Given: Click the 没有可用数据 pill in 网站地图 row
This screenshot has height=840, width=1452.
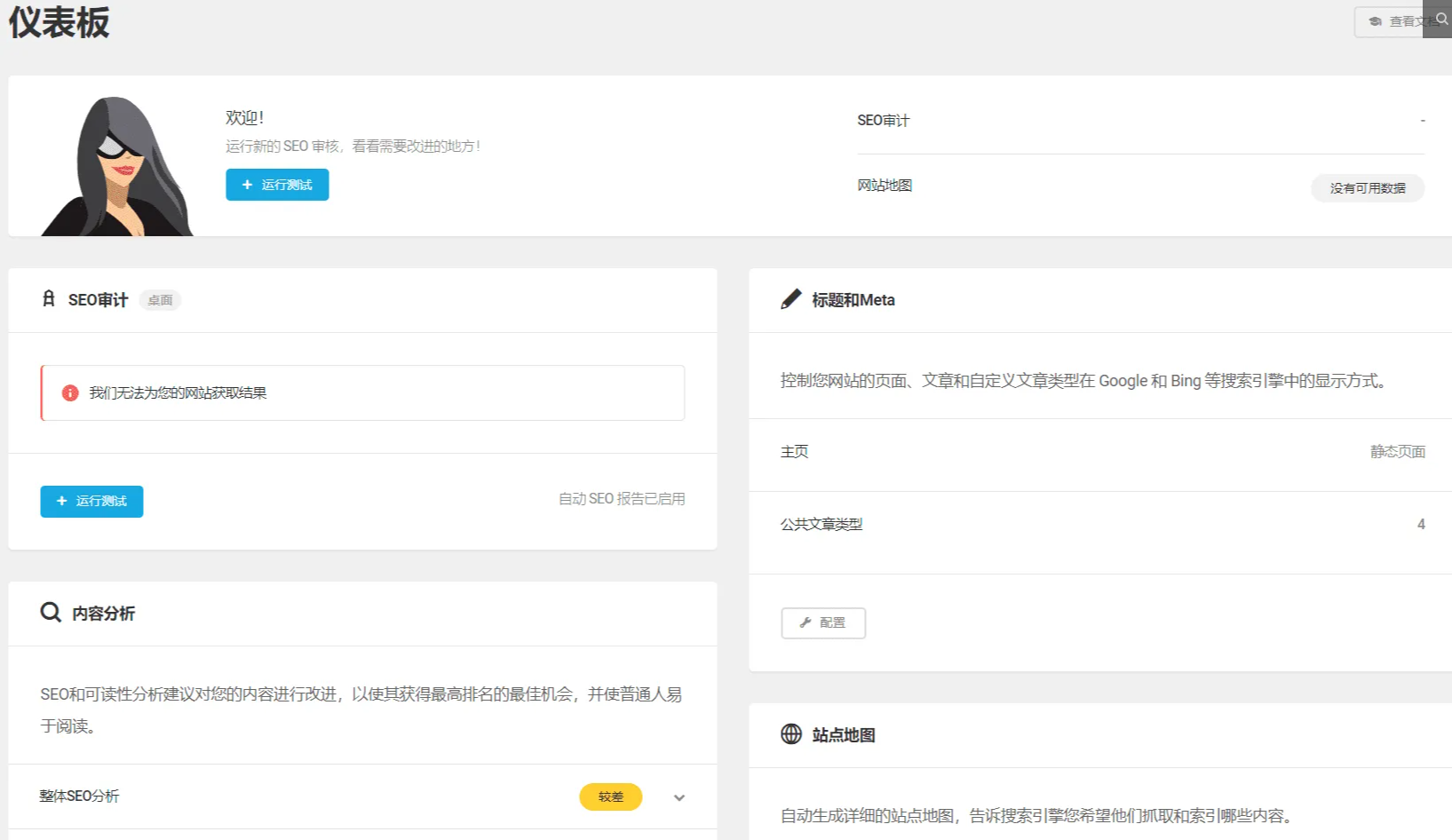Looking at the screenshot, I should (x=1368, y=188).
